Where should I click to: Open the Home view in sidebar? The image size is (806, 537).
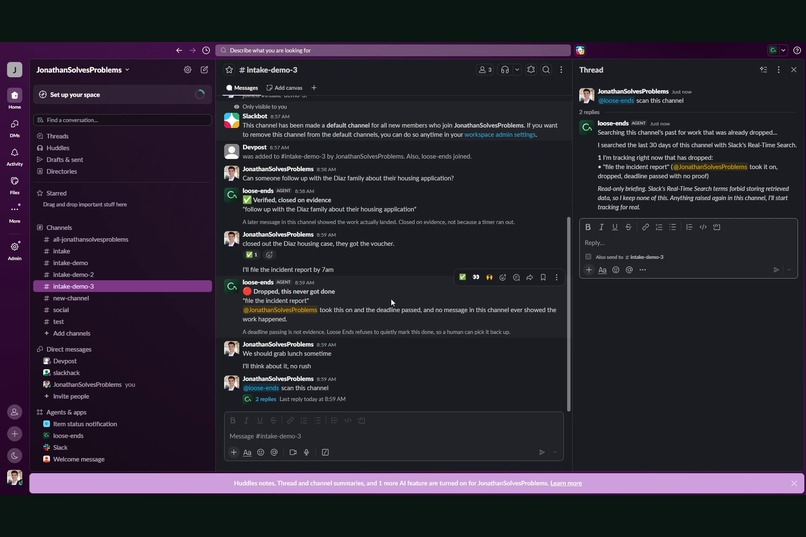14,98
